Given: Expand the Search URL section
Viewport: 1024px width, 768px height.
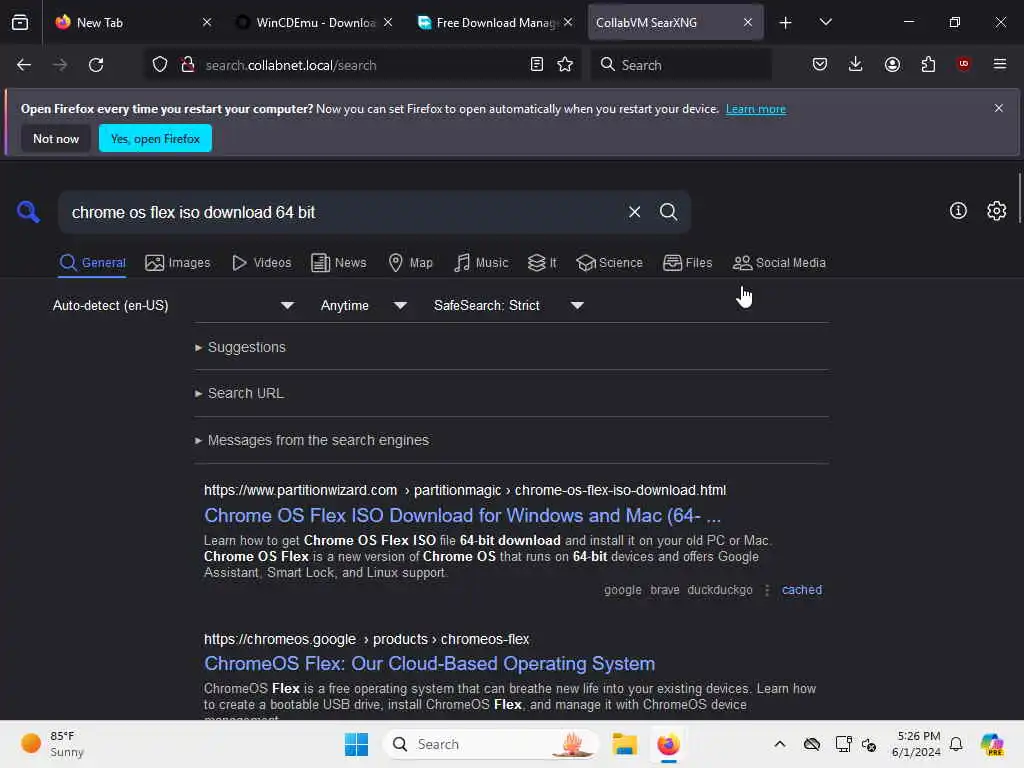Looking at the screenshot, I should tap(239, 393).
